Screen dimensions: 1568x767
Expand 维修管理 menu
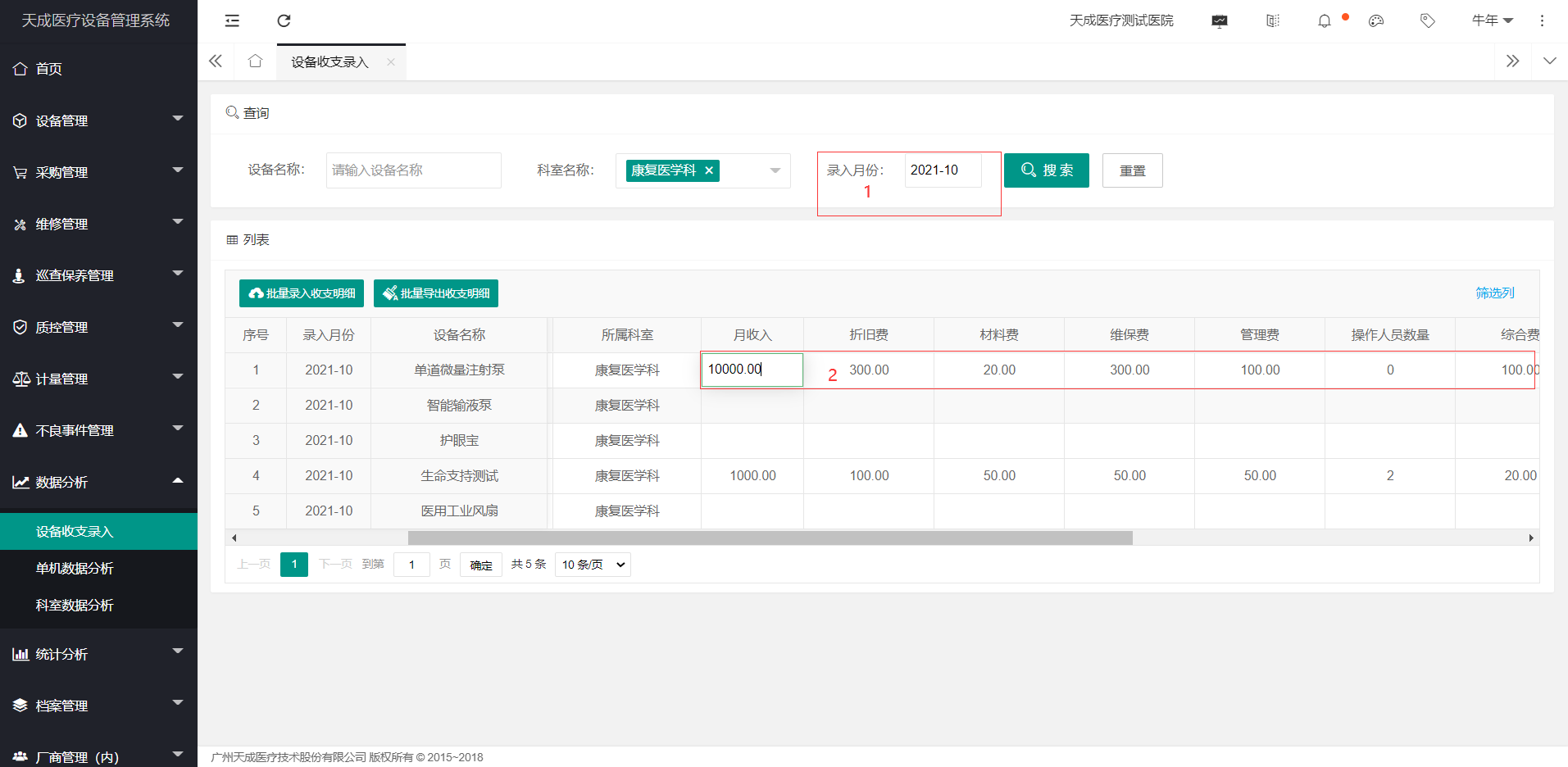tap(98, 224)
